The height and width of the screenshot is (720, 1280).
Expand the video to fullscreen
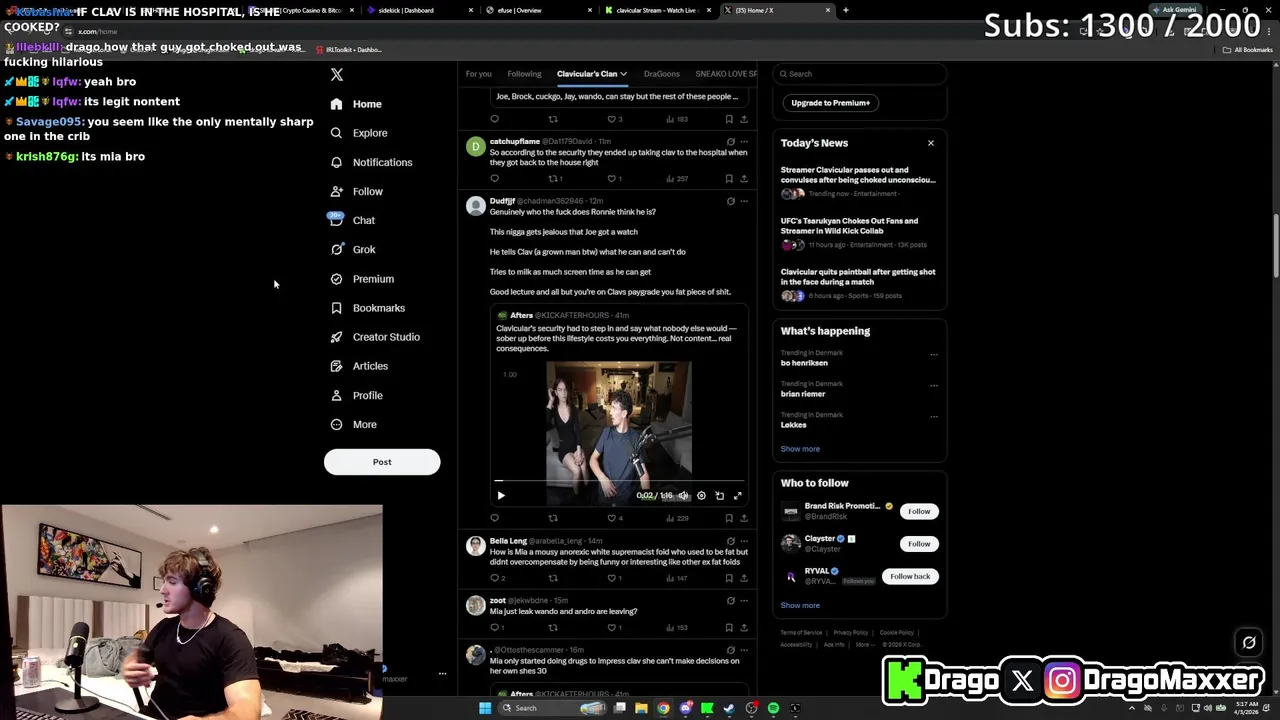(738, 495)
